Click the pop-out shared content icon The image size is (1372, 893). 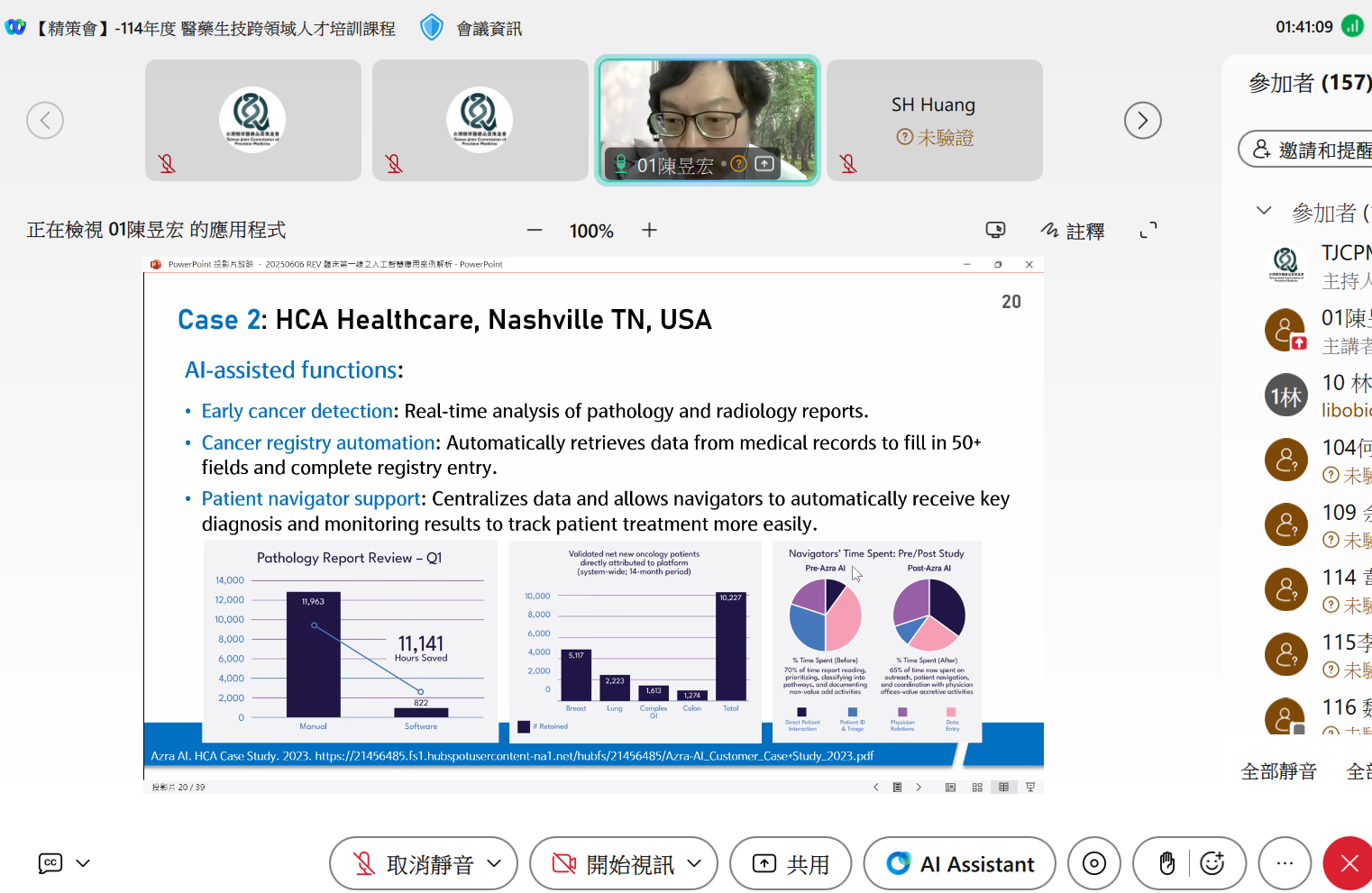995,230
